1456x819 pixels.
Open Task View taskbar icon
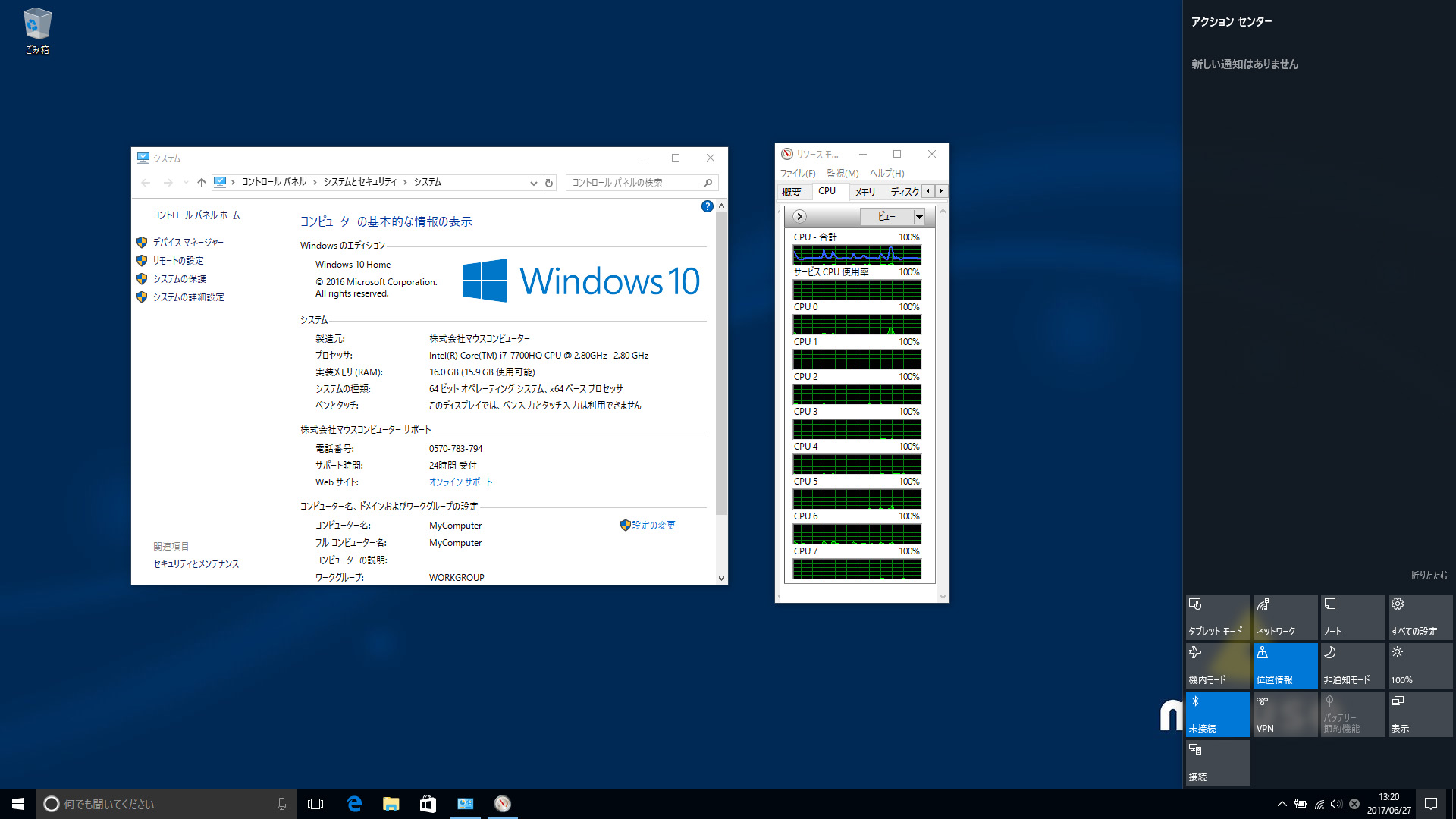click(315, 804)
